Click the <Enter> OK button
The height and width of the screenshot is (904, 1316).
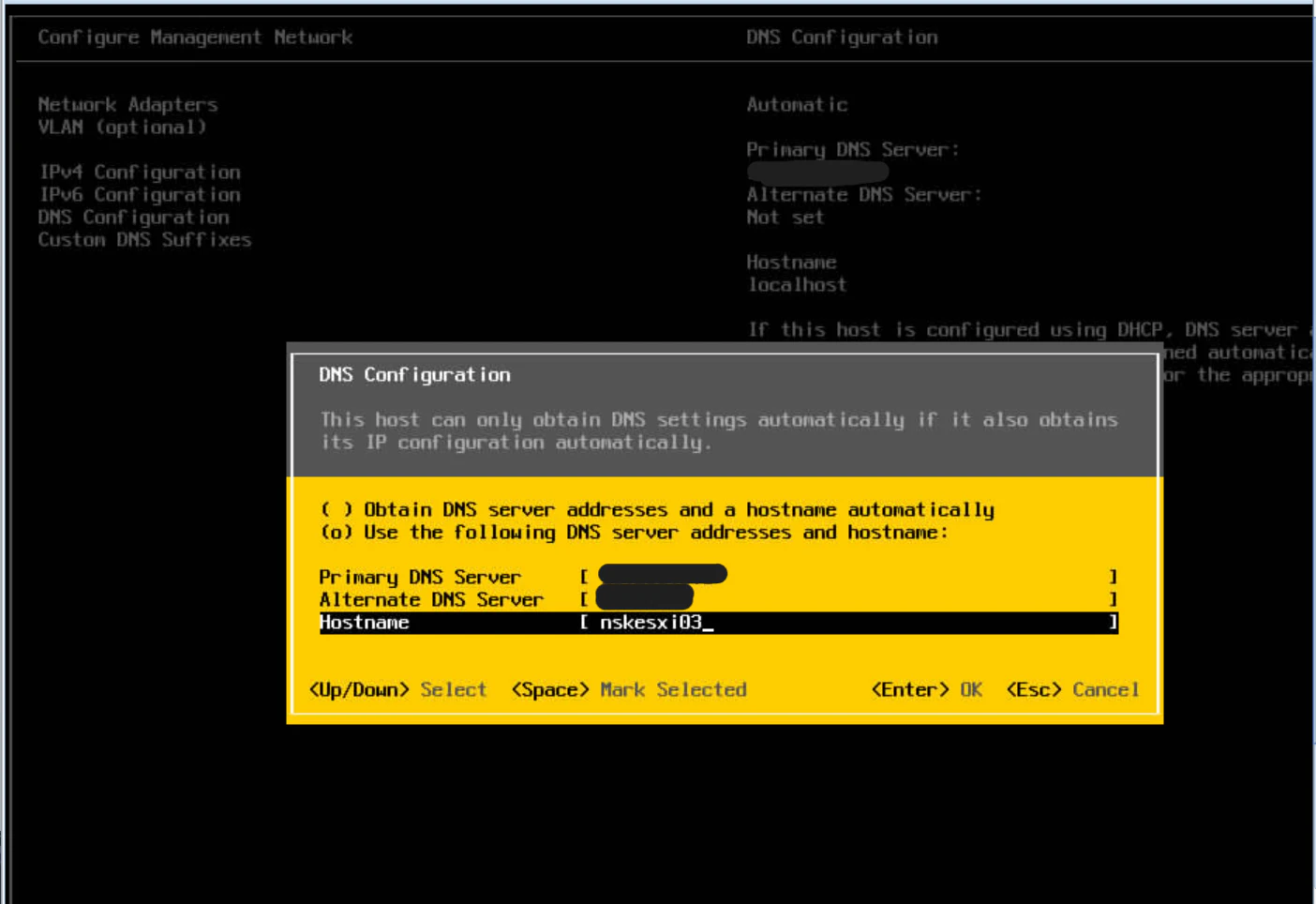click(x=927, y=690)
